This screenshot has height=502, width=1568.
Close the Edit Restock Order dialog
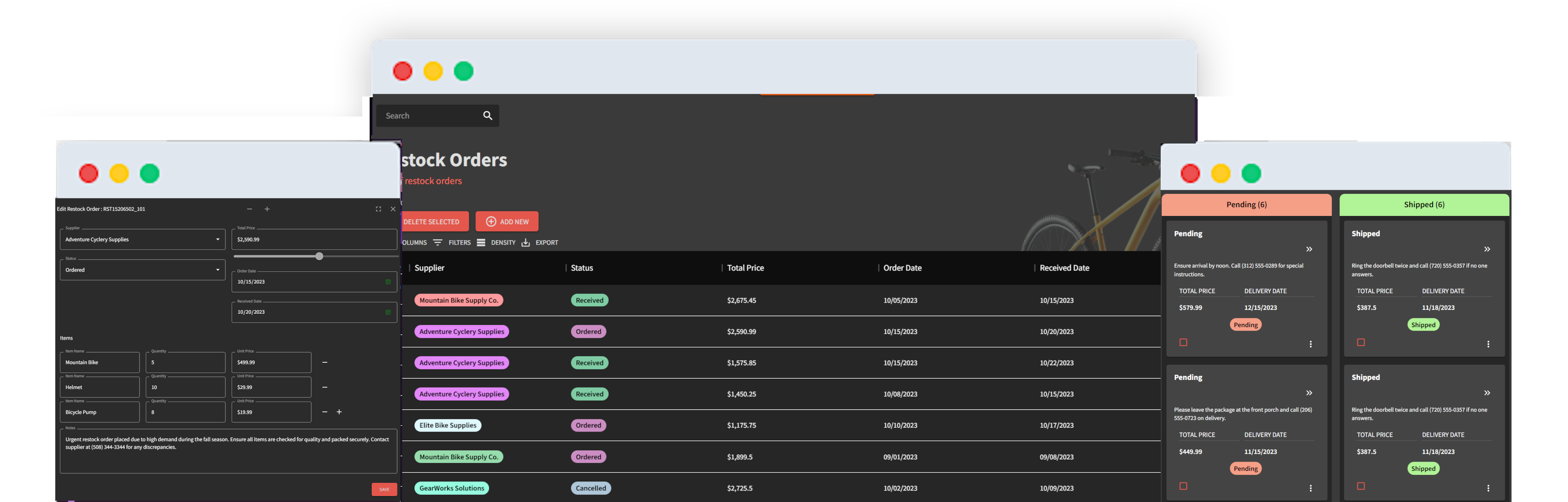[393, 209]
